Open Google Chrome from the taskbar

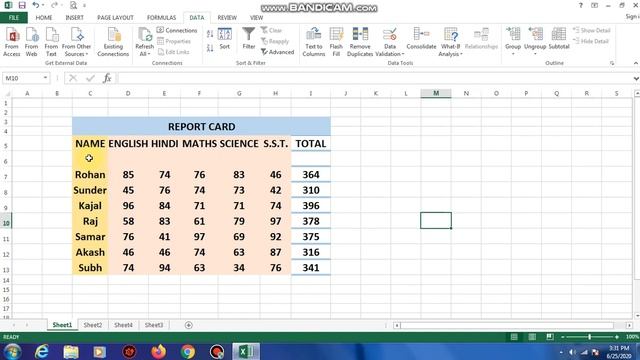coord(188,351)
